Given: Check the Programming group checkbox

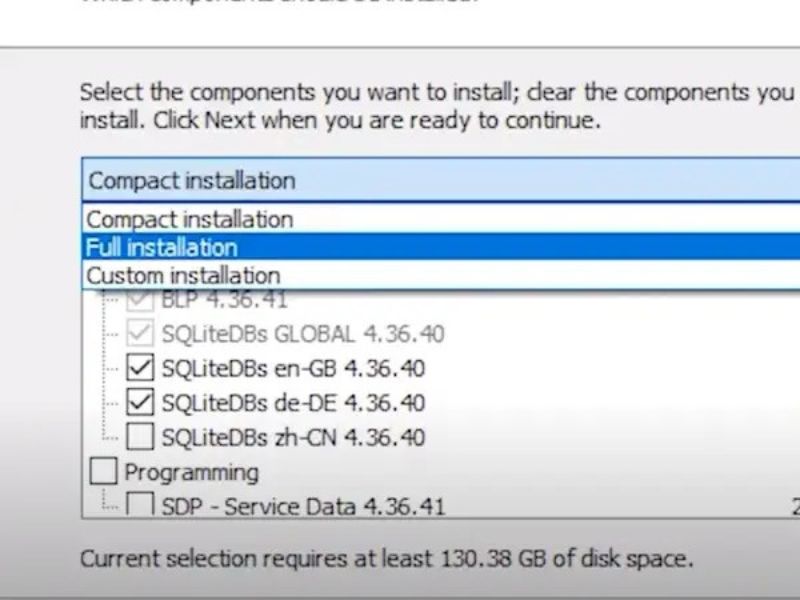Looking at the screenshot, I should [103, 471].
